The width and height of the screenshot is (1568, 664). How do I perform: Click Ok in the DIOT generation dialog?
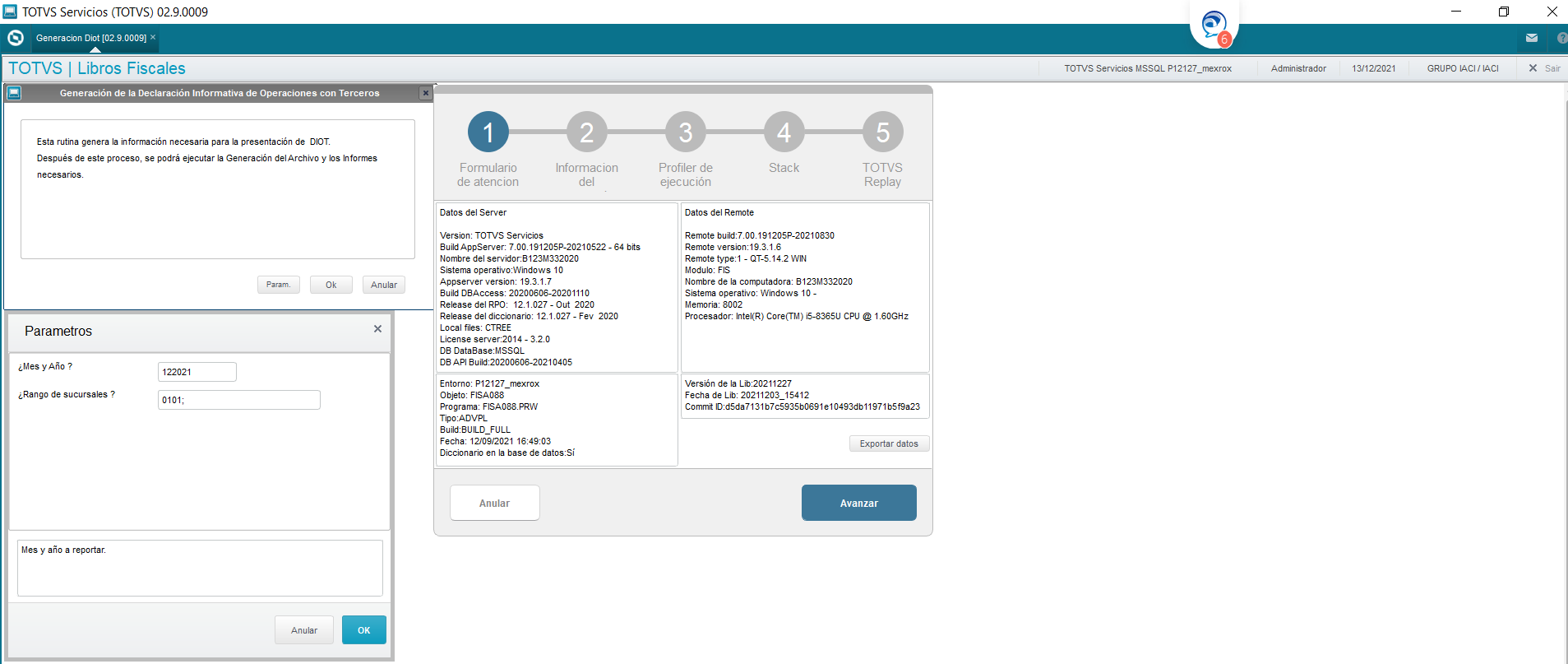pos(331,285)
